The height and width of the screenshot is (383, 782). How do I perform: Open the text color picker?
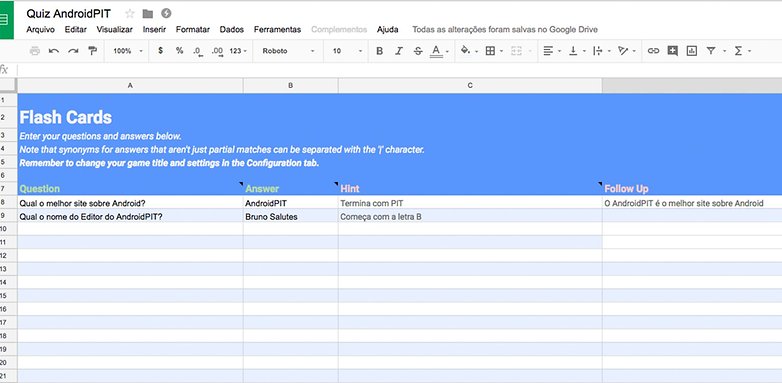pos(436,51)
